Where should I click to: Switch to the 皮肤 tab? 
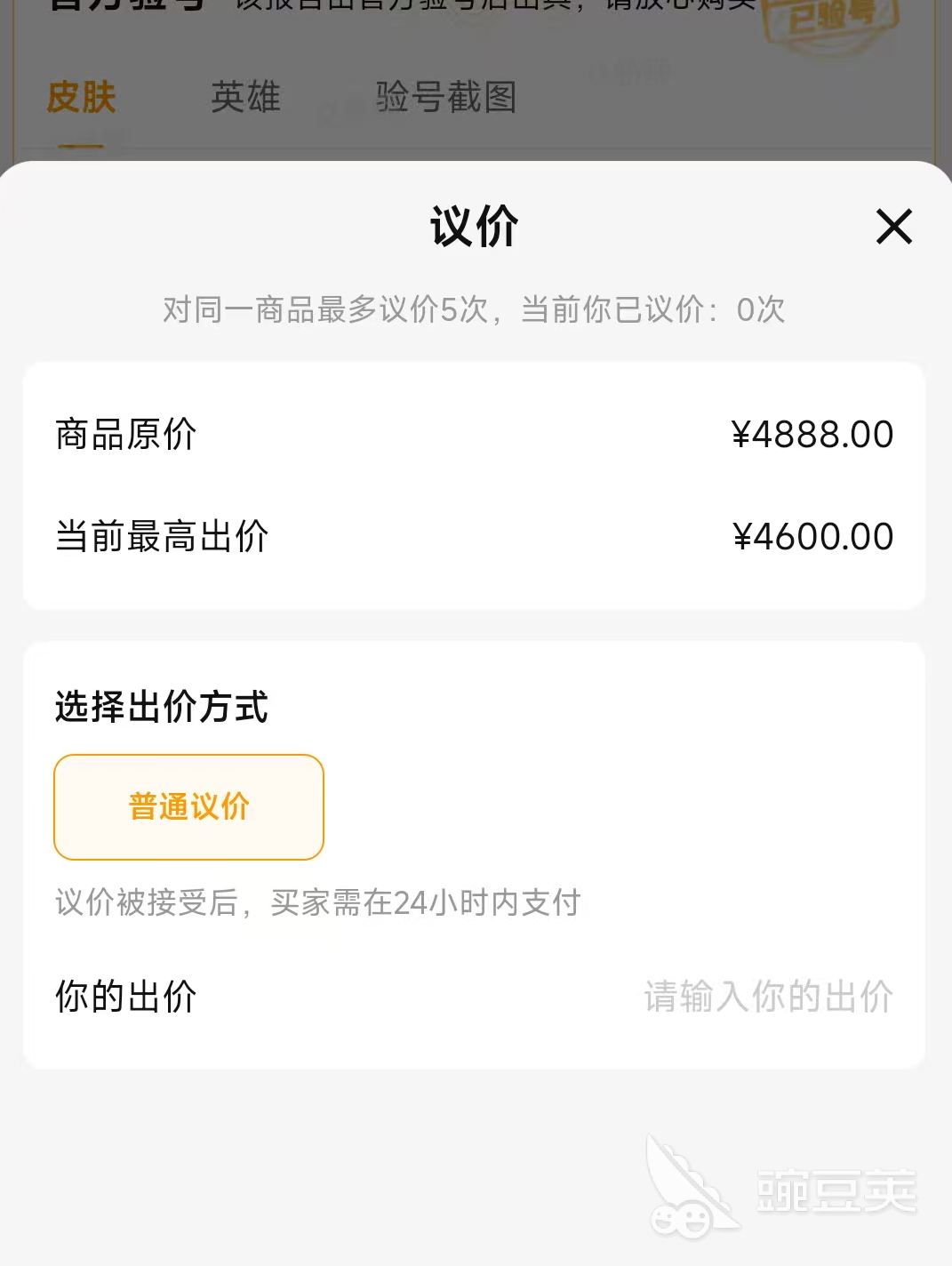point(82,97)
